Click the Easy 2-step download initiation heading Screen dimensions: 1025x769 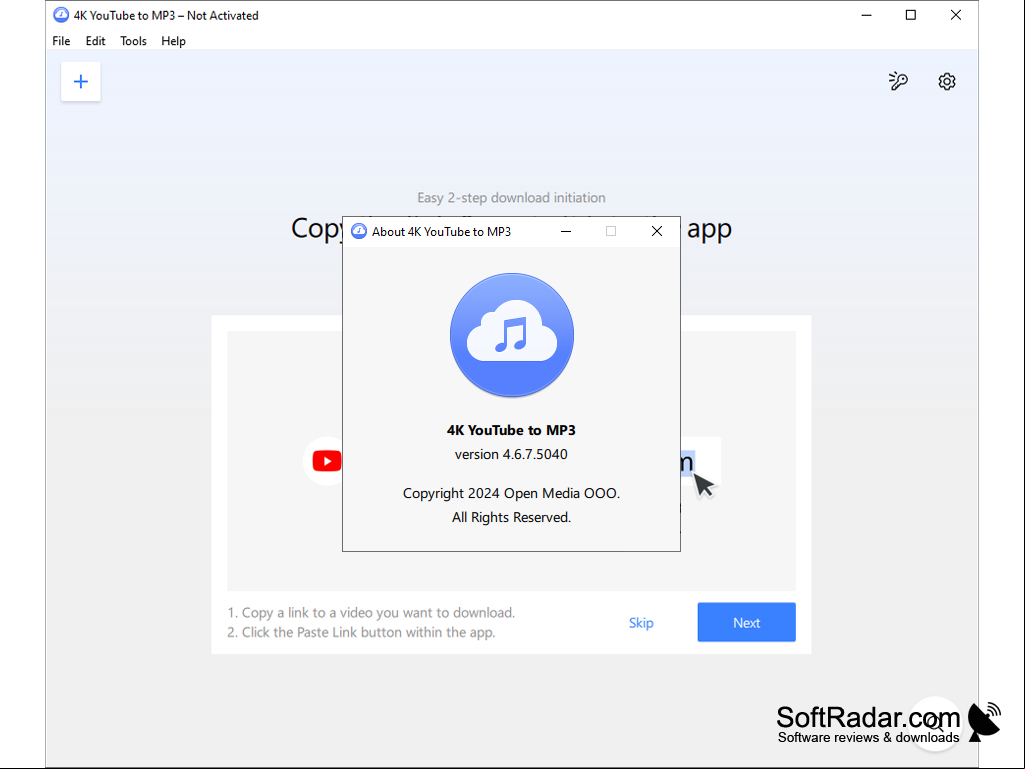(511, 197)
